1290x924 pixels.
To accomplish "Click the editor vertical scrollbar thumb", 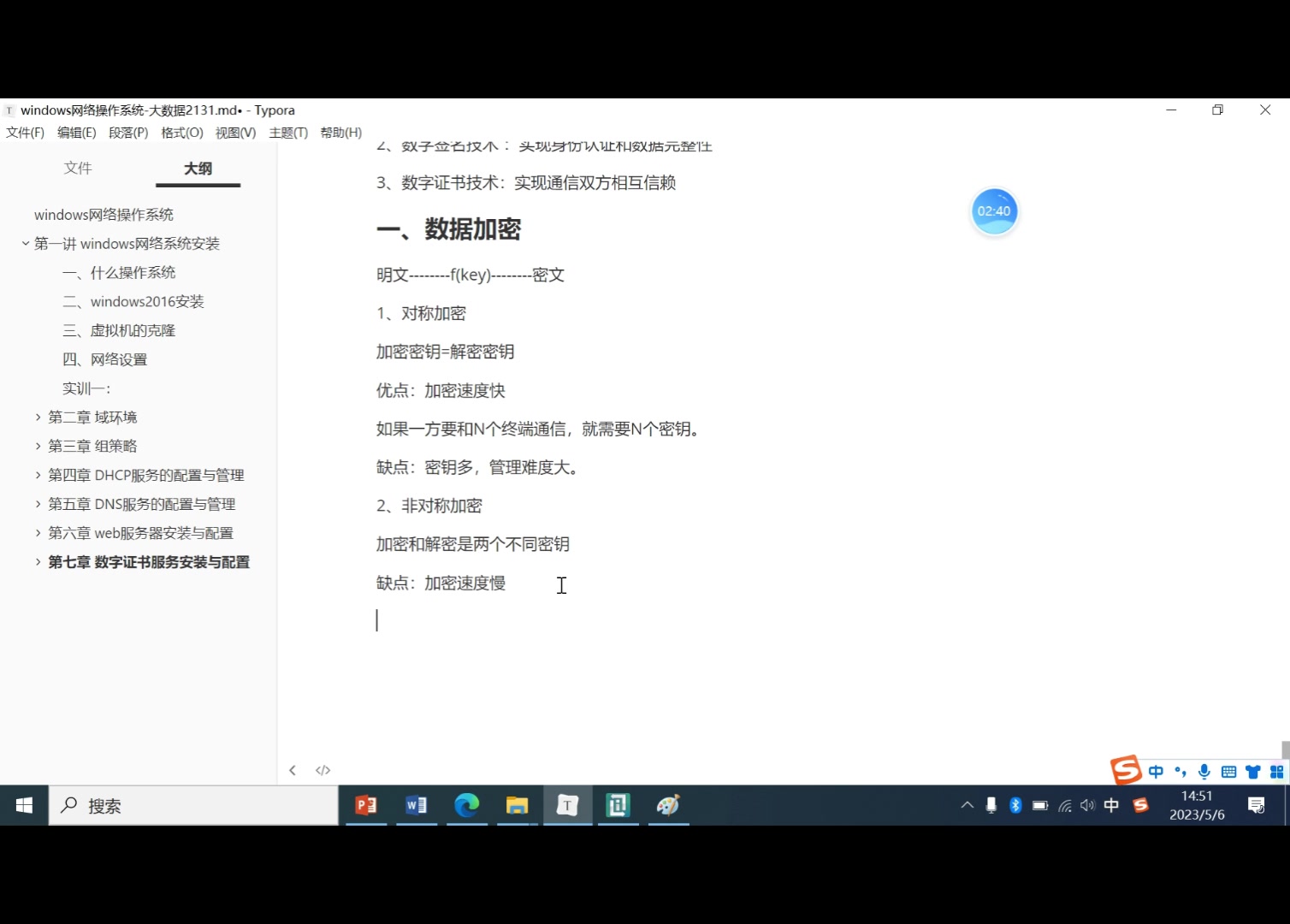I will tap(1285, 749).
